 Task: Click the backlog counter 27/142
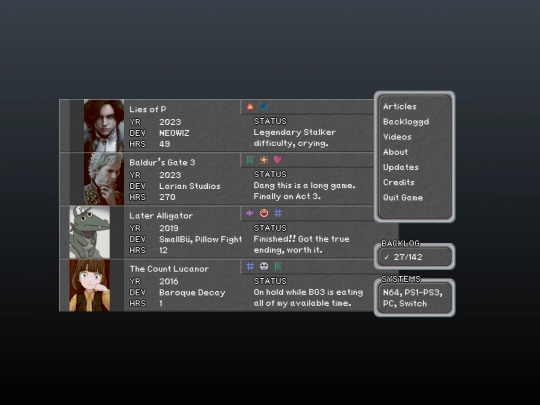[408, 257]
